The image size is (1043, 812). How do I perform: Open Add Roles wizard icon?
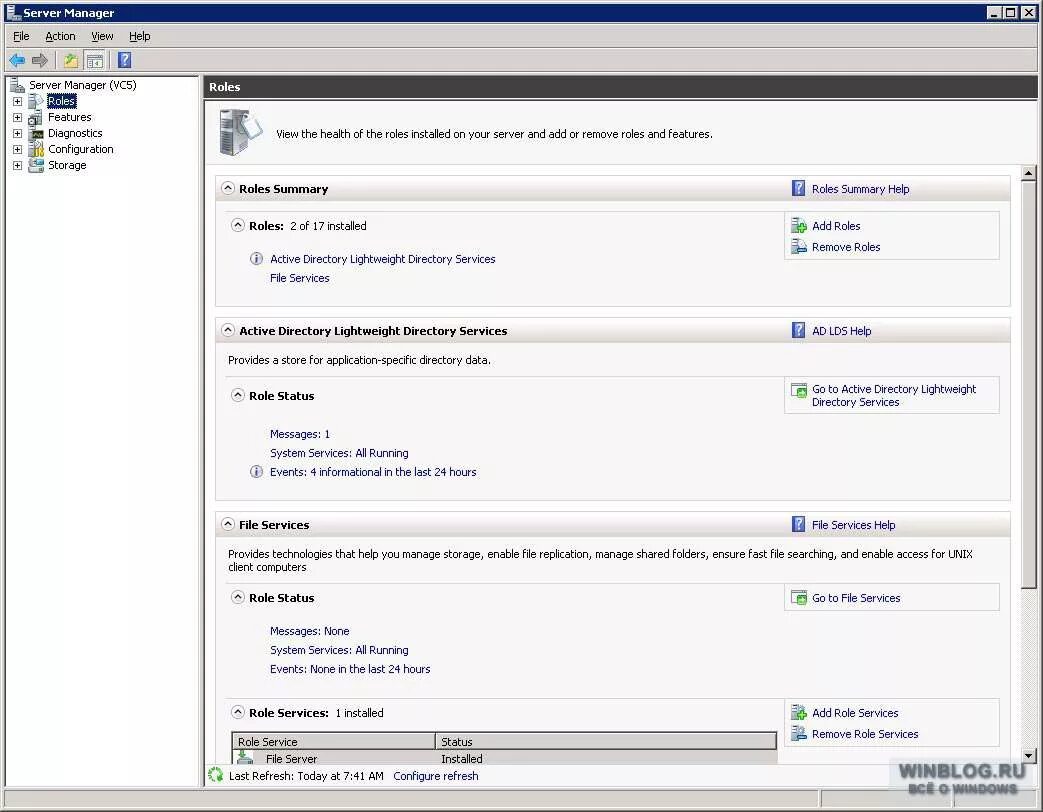pos(800,226)
